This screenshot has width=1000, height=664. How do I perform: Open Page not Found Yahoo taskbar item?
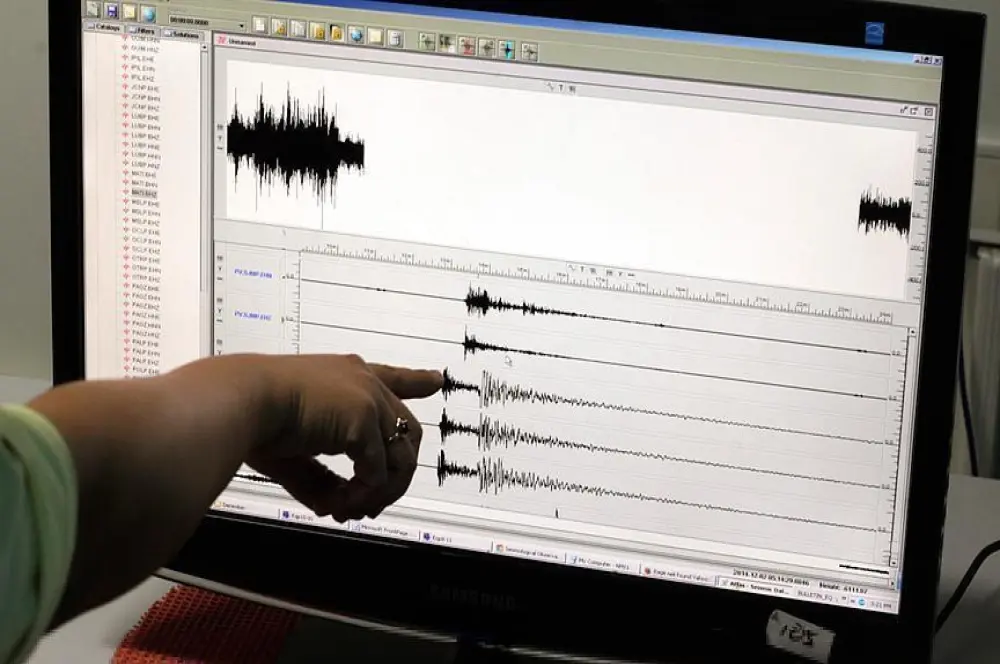coord(679,575)
